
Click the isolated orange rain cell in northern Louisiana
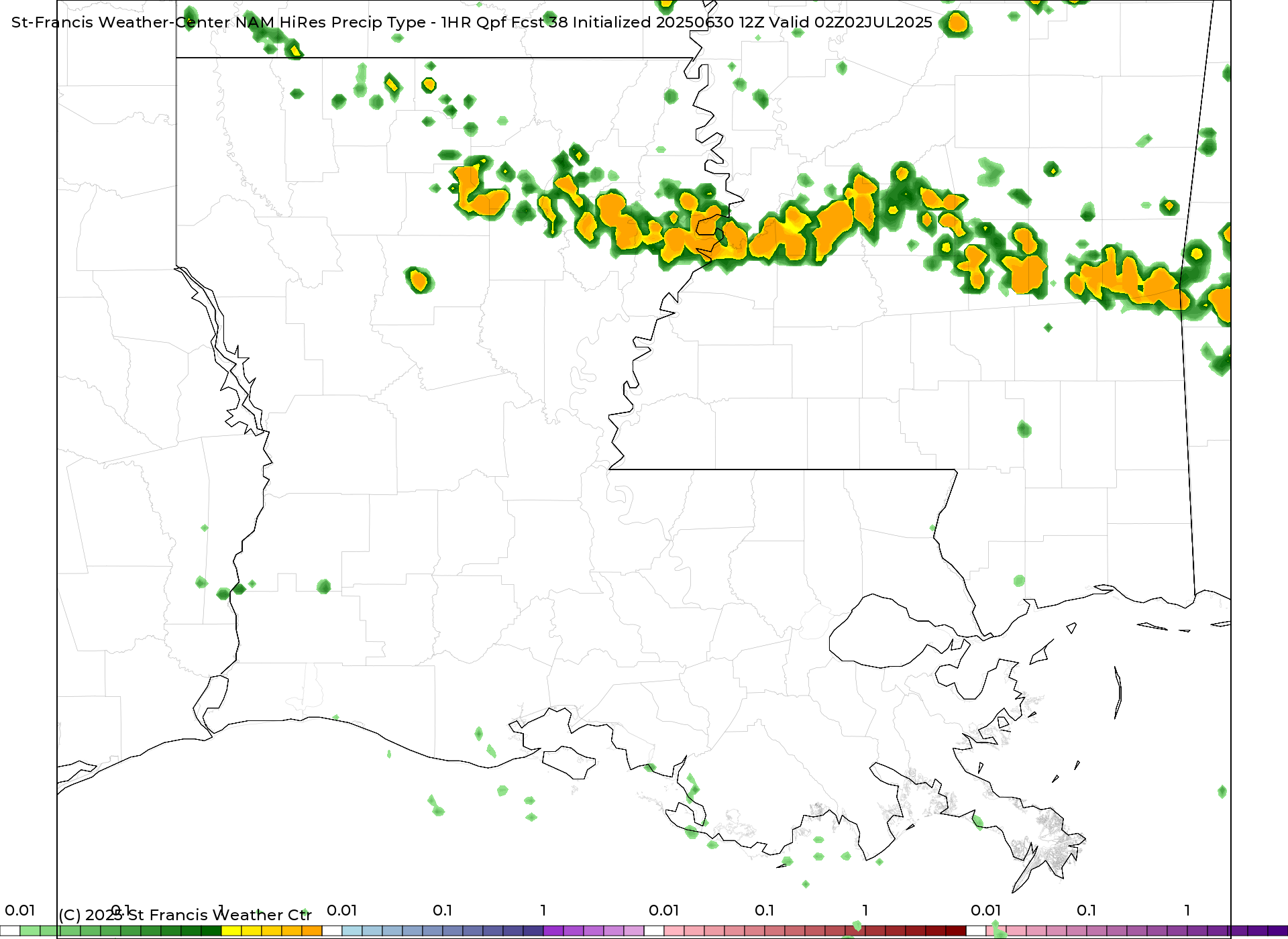pyautogui.click(x=419, y=280)
